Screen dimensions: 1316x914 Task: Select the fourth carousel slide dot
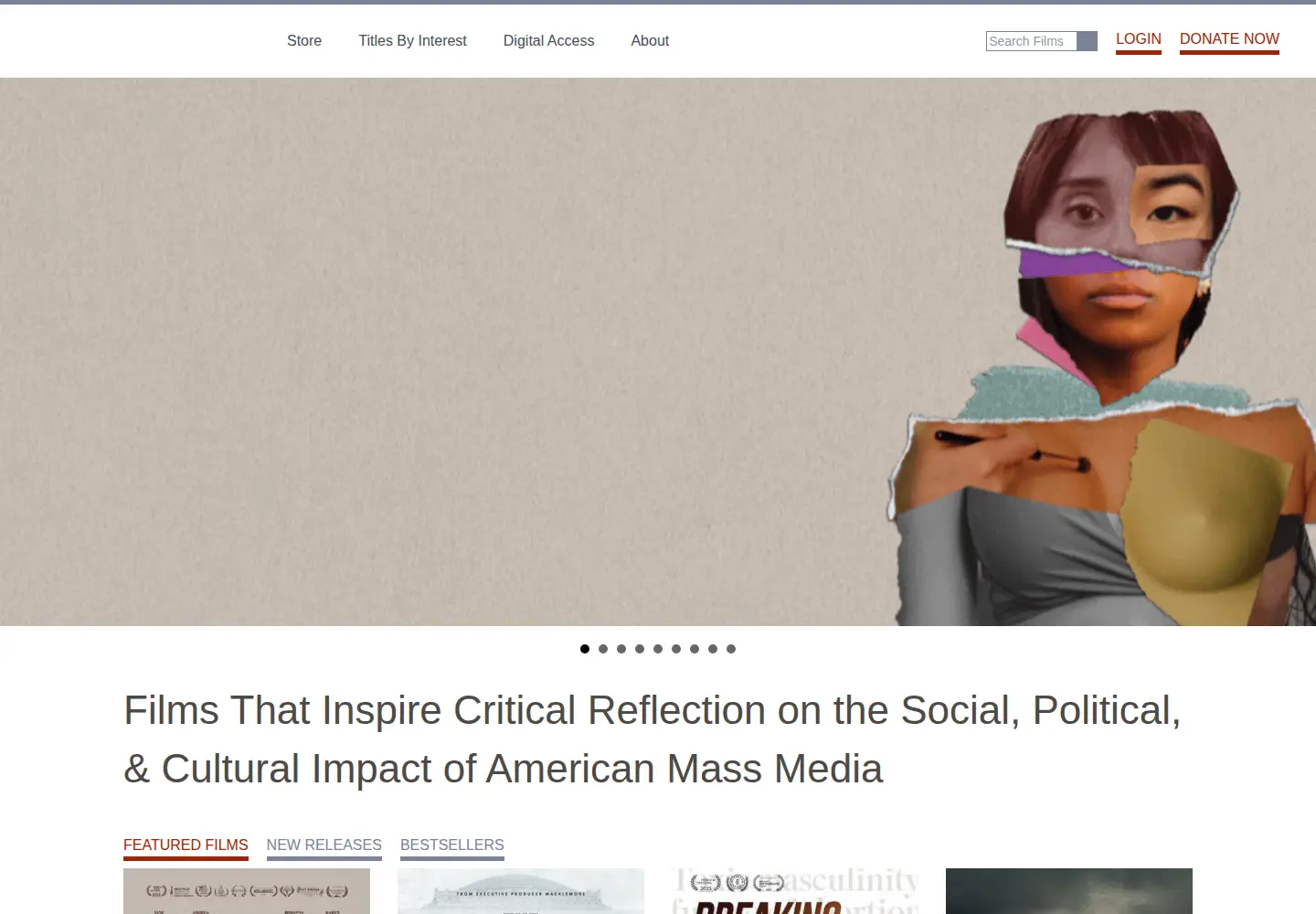[640, 649]
